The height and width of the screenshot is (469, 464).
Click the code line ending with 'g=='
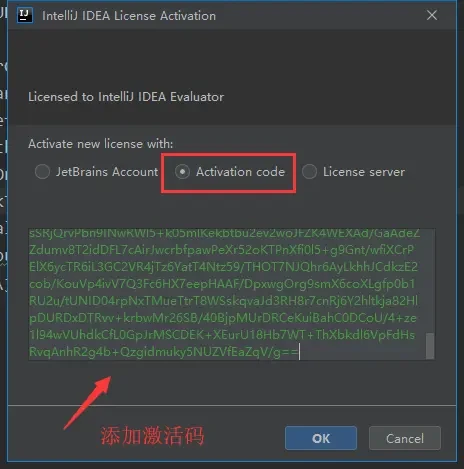point(164,352)
